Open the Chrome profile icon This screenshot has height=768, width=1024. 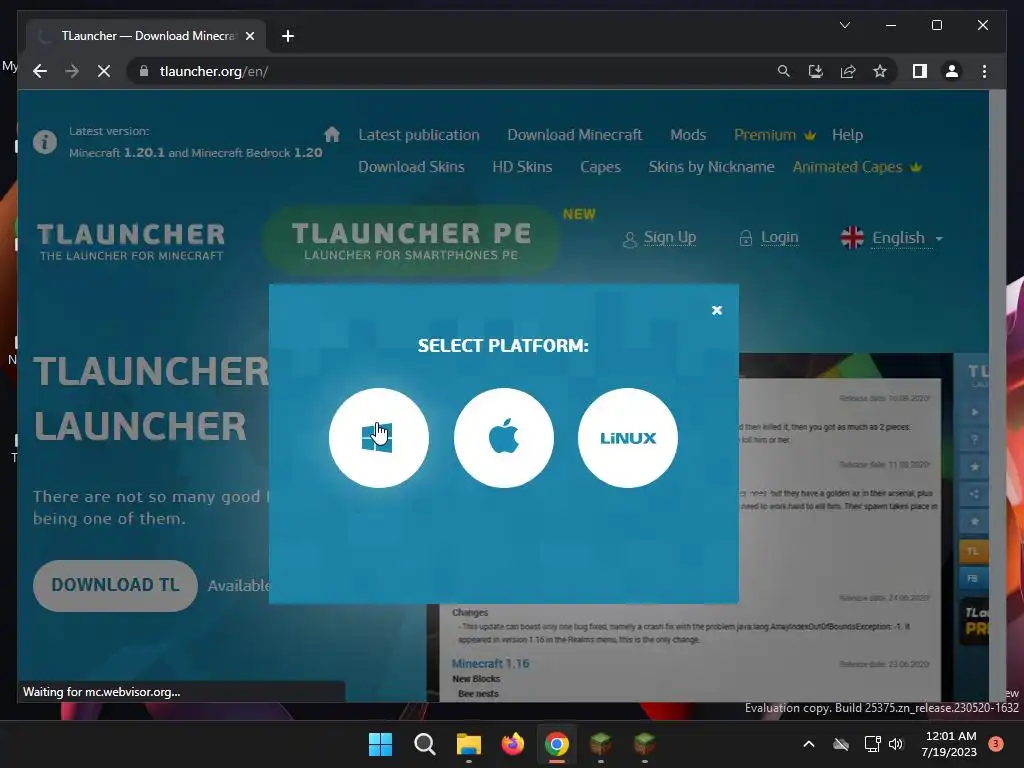click(x=952, y=71)
